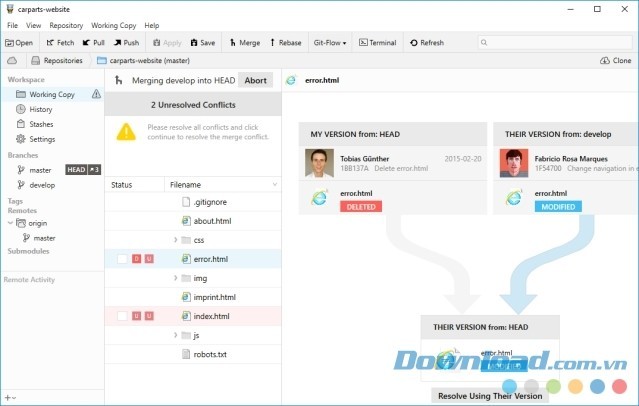The width and height of the screenshot is (639, 406).
Task: Click the Merge toolbar icon
Action: [x=233, y=43]
